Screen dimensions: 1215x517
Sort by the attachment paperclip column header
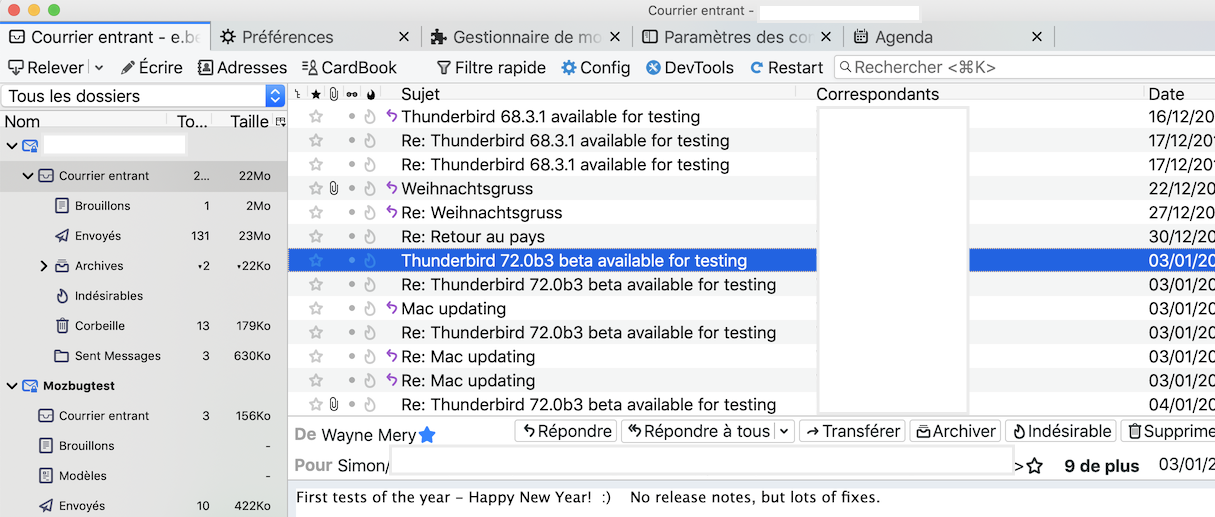click(333, 94)
